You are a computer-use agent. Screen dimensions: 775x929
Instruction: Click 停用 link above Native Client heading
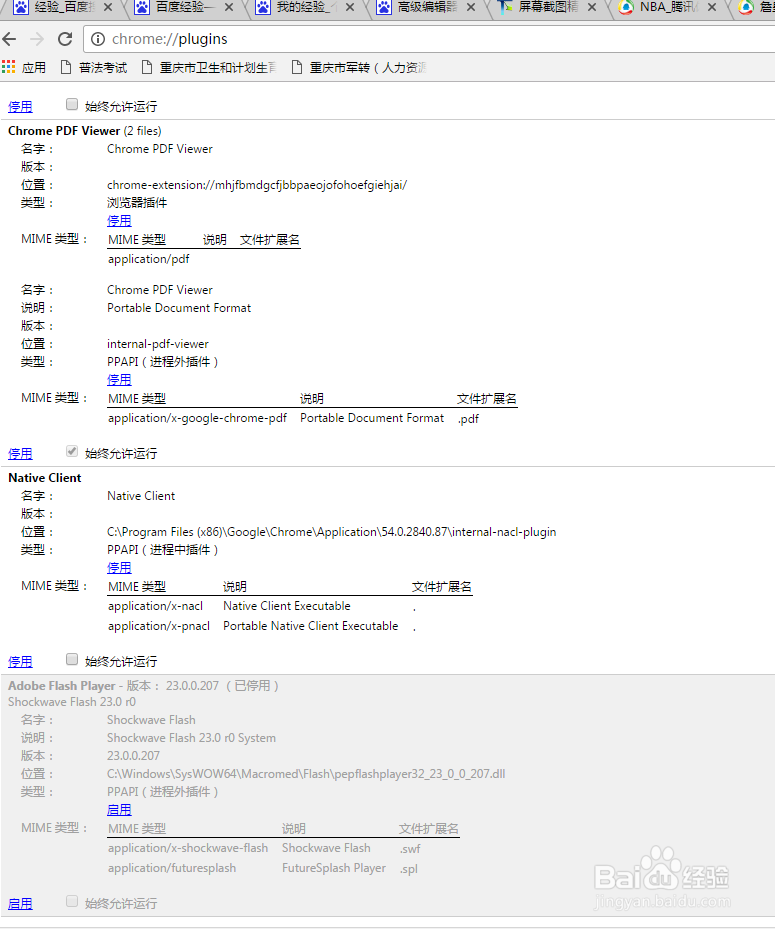[20, 454]
